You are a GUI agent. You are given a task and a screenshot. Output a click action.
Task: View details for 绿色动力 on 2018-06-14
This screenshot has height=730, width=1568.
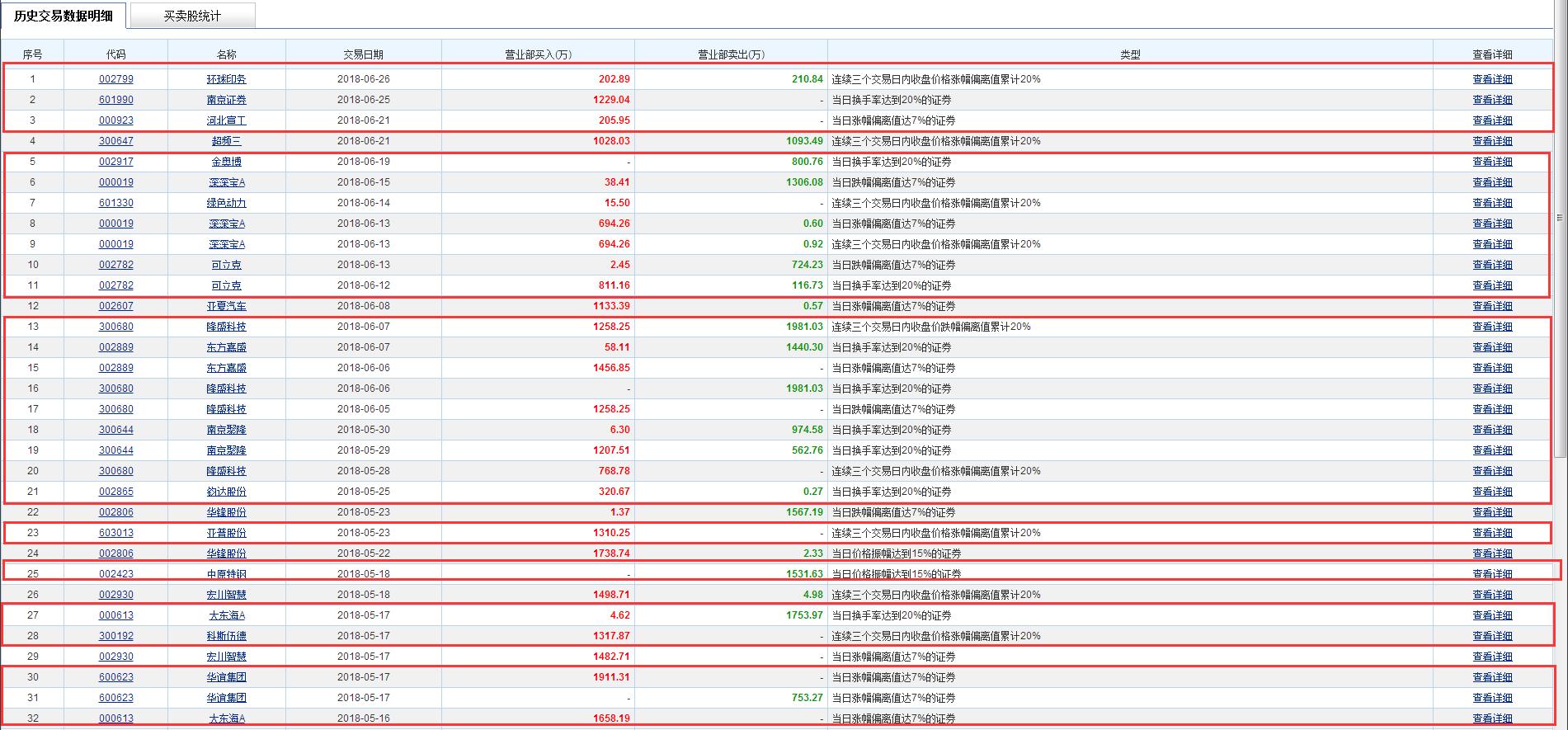click(1492, 203)
